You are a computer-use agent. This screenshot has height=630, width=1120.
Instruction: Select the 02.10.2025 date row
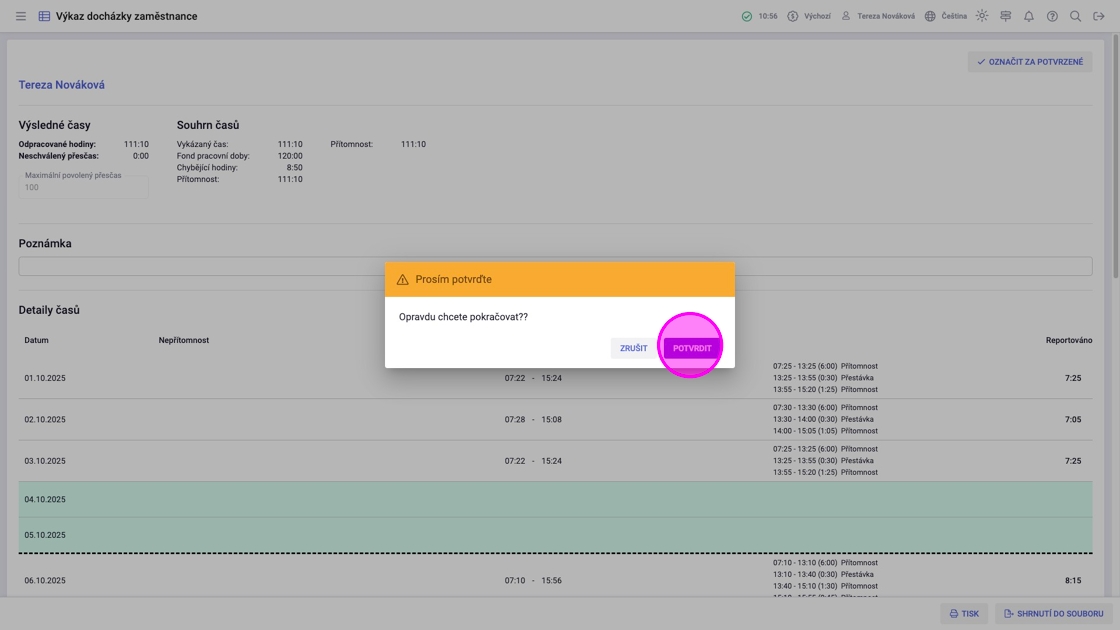coord(555,419)
